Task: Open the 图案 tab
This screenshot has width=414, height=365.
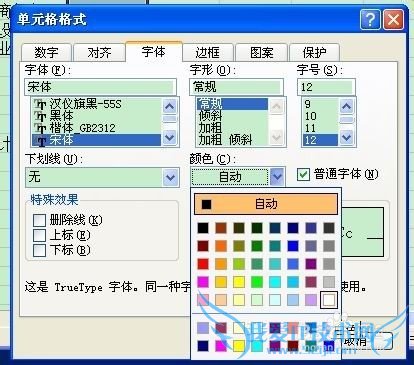Action: pos(261,53)
